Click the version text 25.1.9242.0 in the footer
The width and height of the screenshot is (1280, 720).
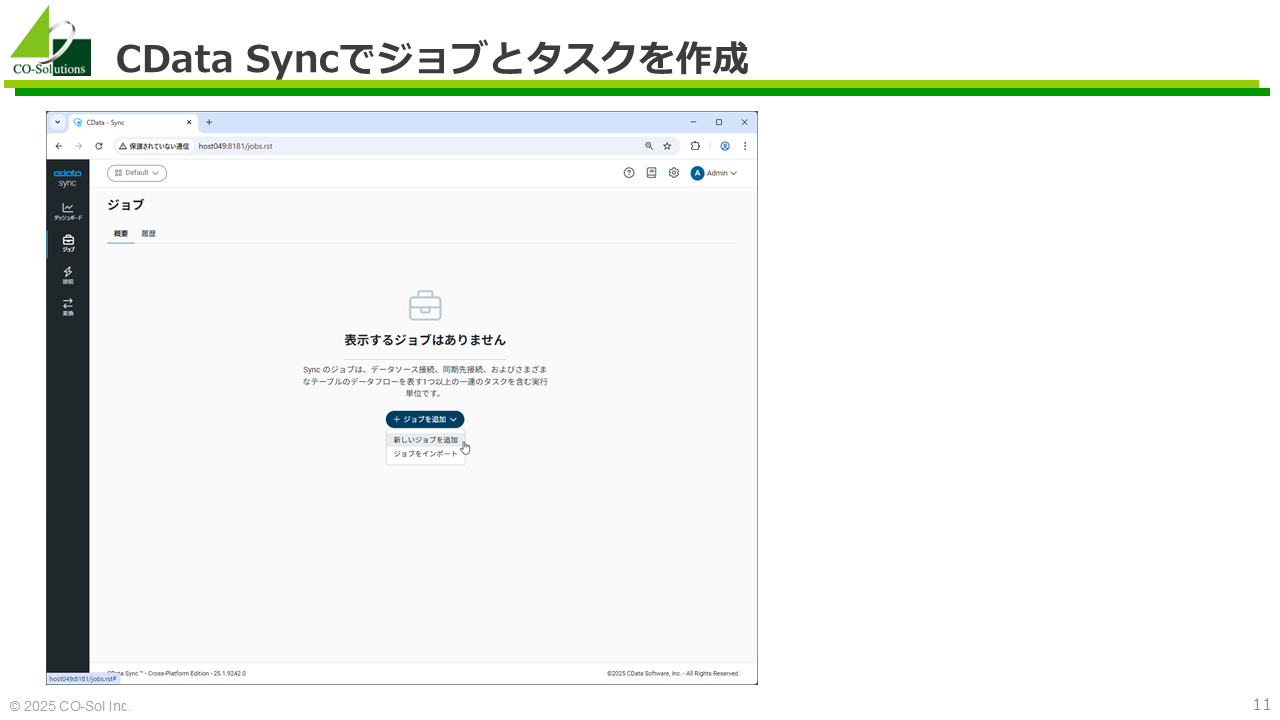(x=229, y=674)
